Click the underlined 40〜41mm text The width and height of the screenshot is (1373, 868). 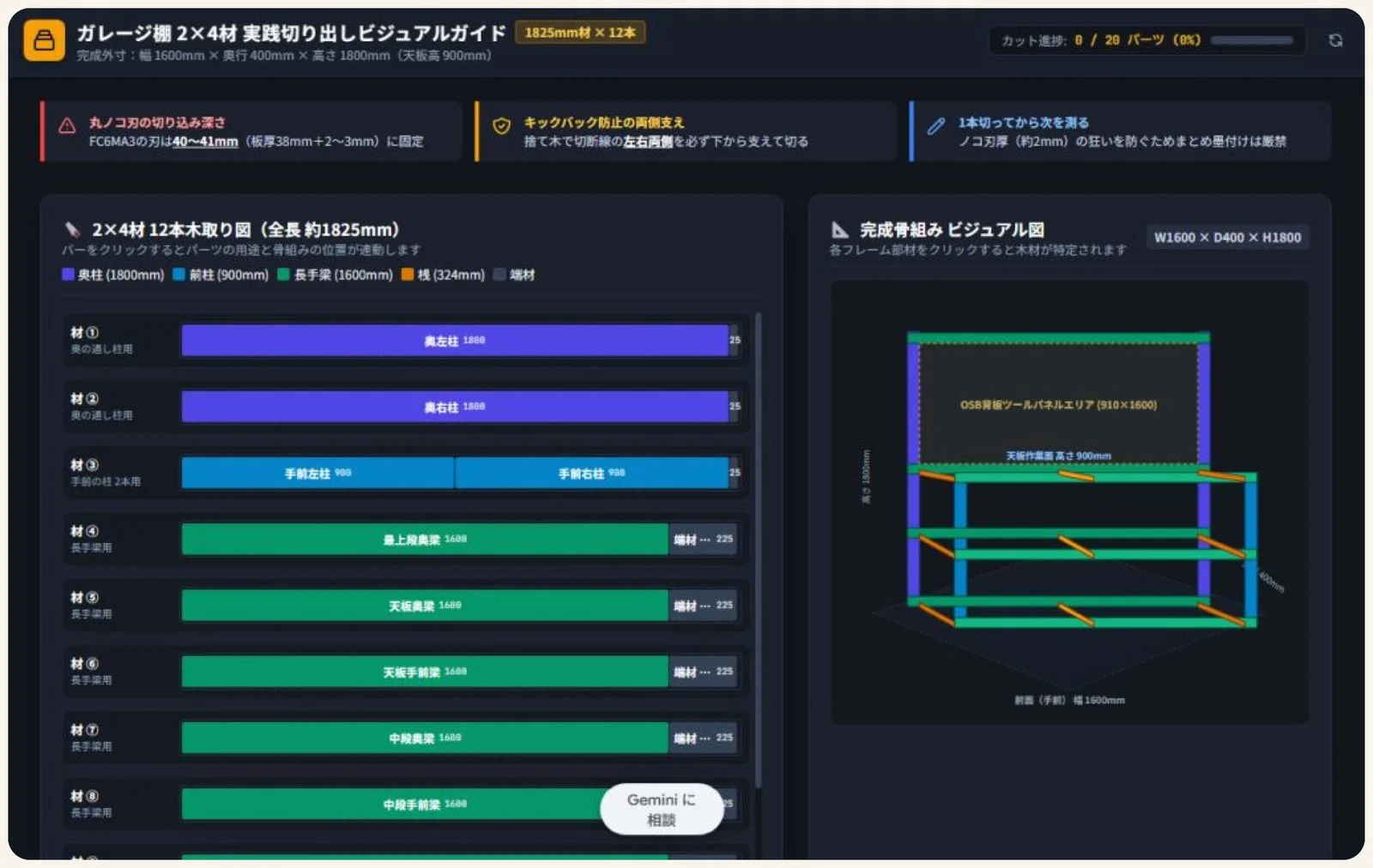pyautogui.click(x=205, y=142)
